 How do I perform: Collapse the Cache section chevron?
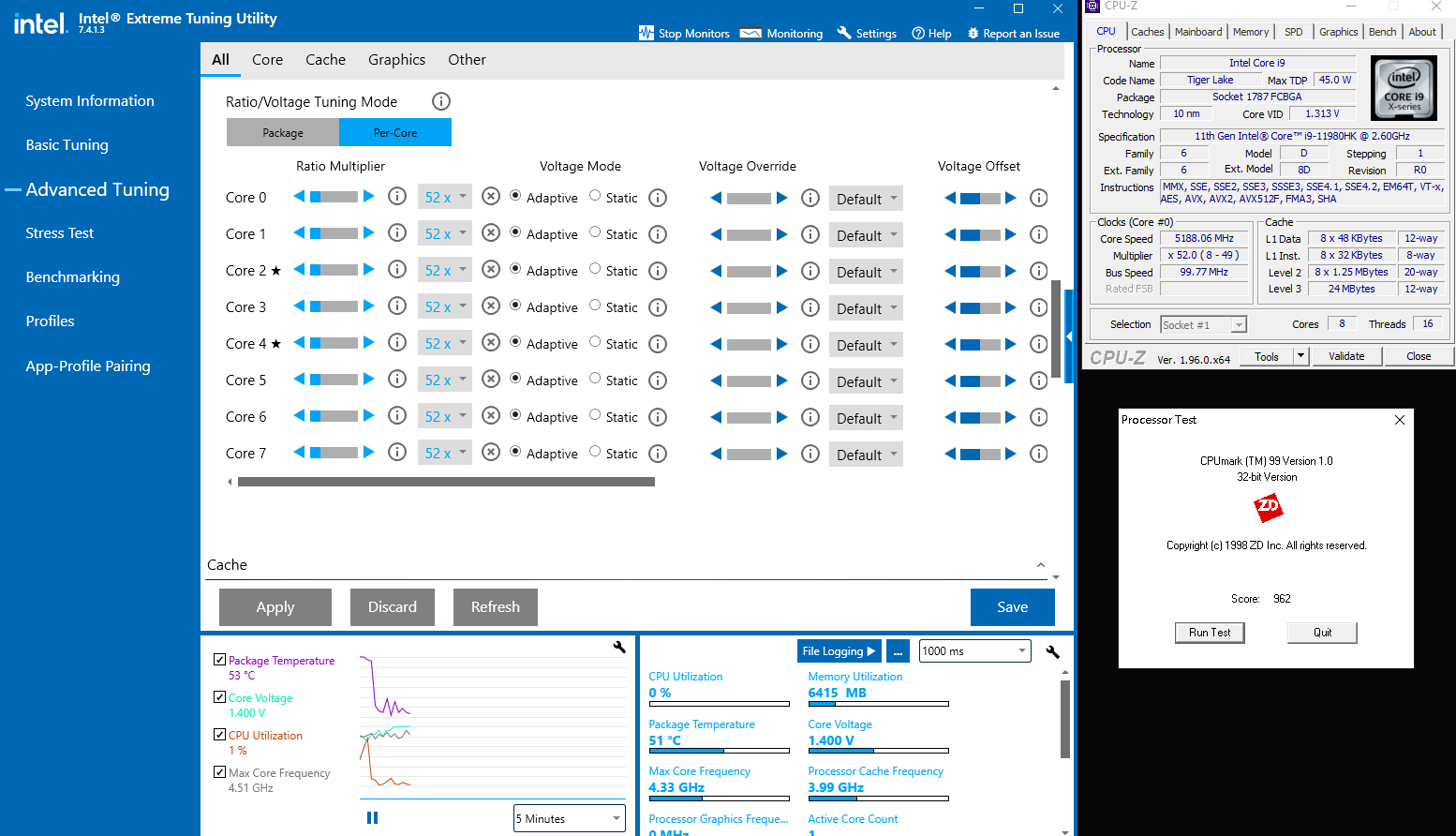[x=1041, y=565]
